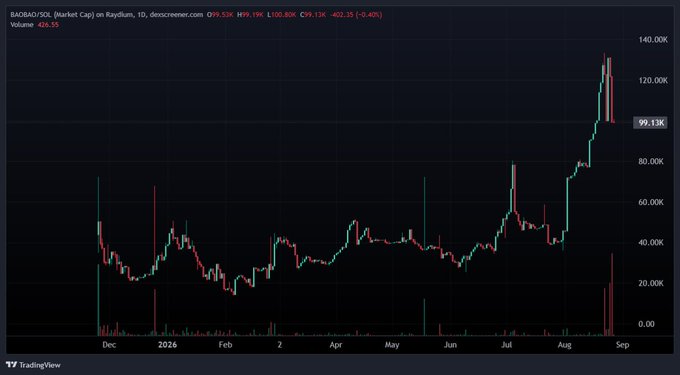Click the 0.00 price axis label
Viewport: 680px width, 375px height.
click(x=646, y=324)
